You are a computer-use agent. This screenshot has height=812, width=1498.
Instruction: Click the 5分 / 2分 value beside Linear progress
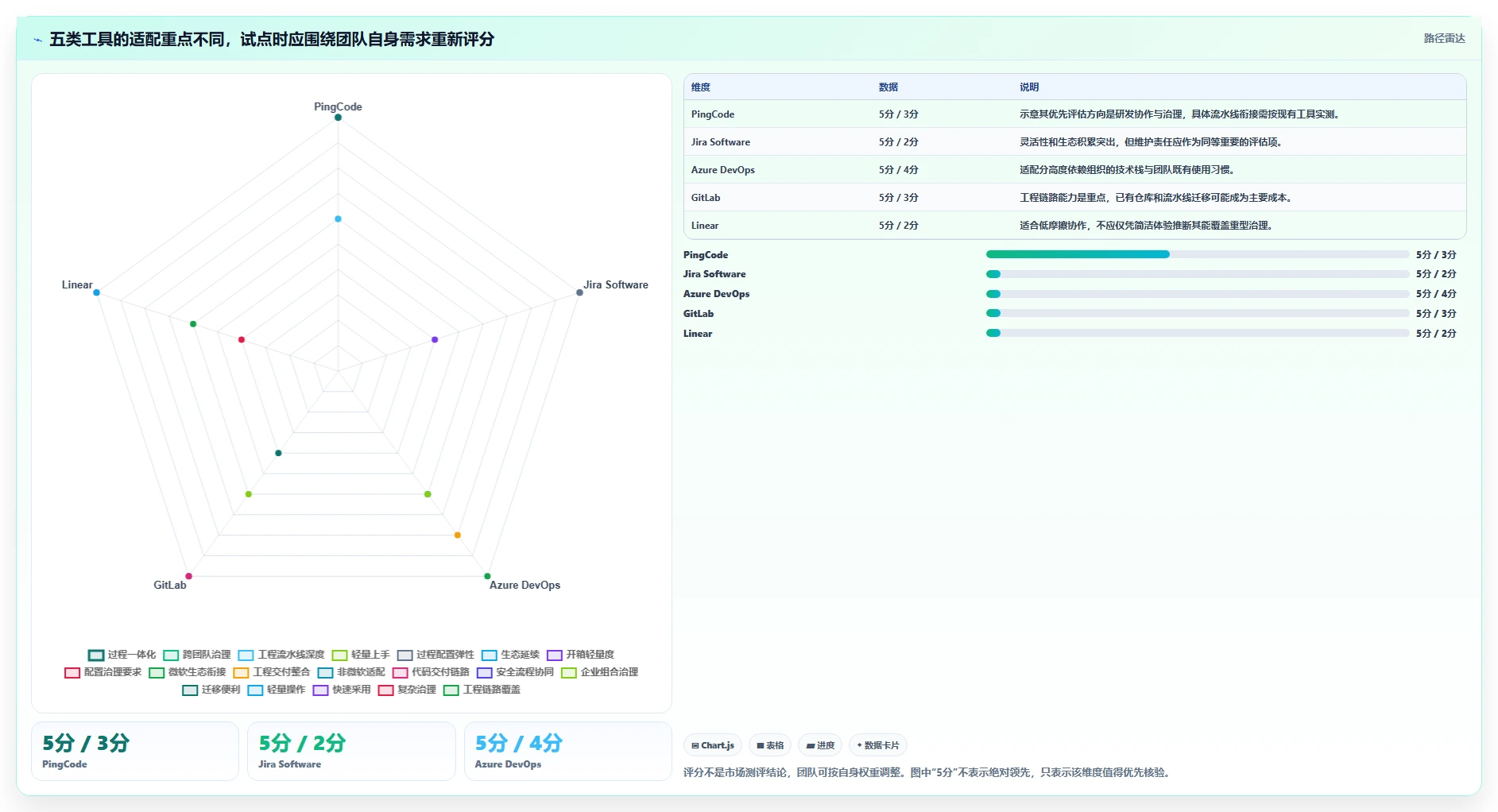[1436, 334]
